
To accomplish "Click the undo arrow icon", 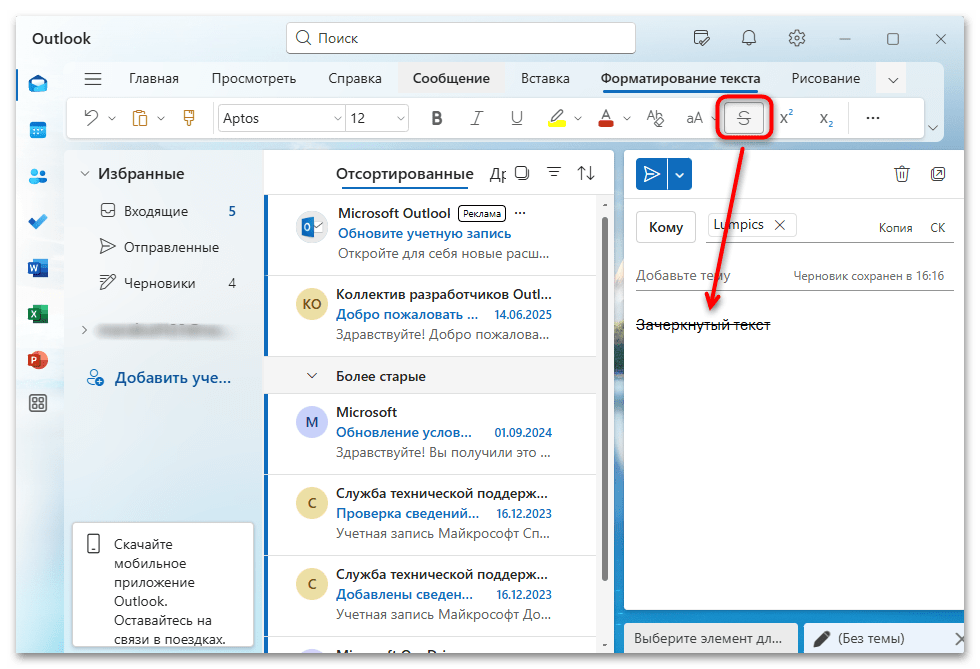I will [x=91, y=118].
